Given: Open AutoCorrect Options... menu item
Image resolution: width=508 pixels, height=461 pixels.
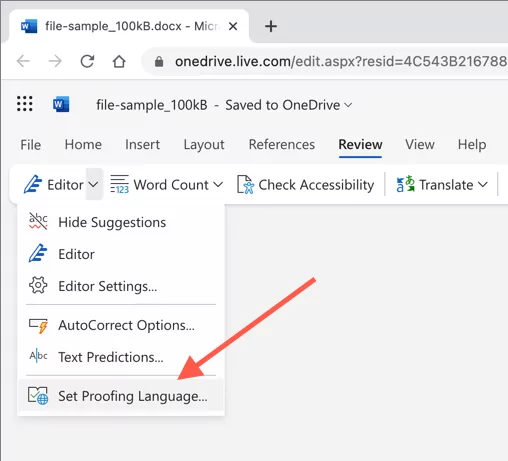Looking at the screenshot, I should click(x=121, y=325).
